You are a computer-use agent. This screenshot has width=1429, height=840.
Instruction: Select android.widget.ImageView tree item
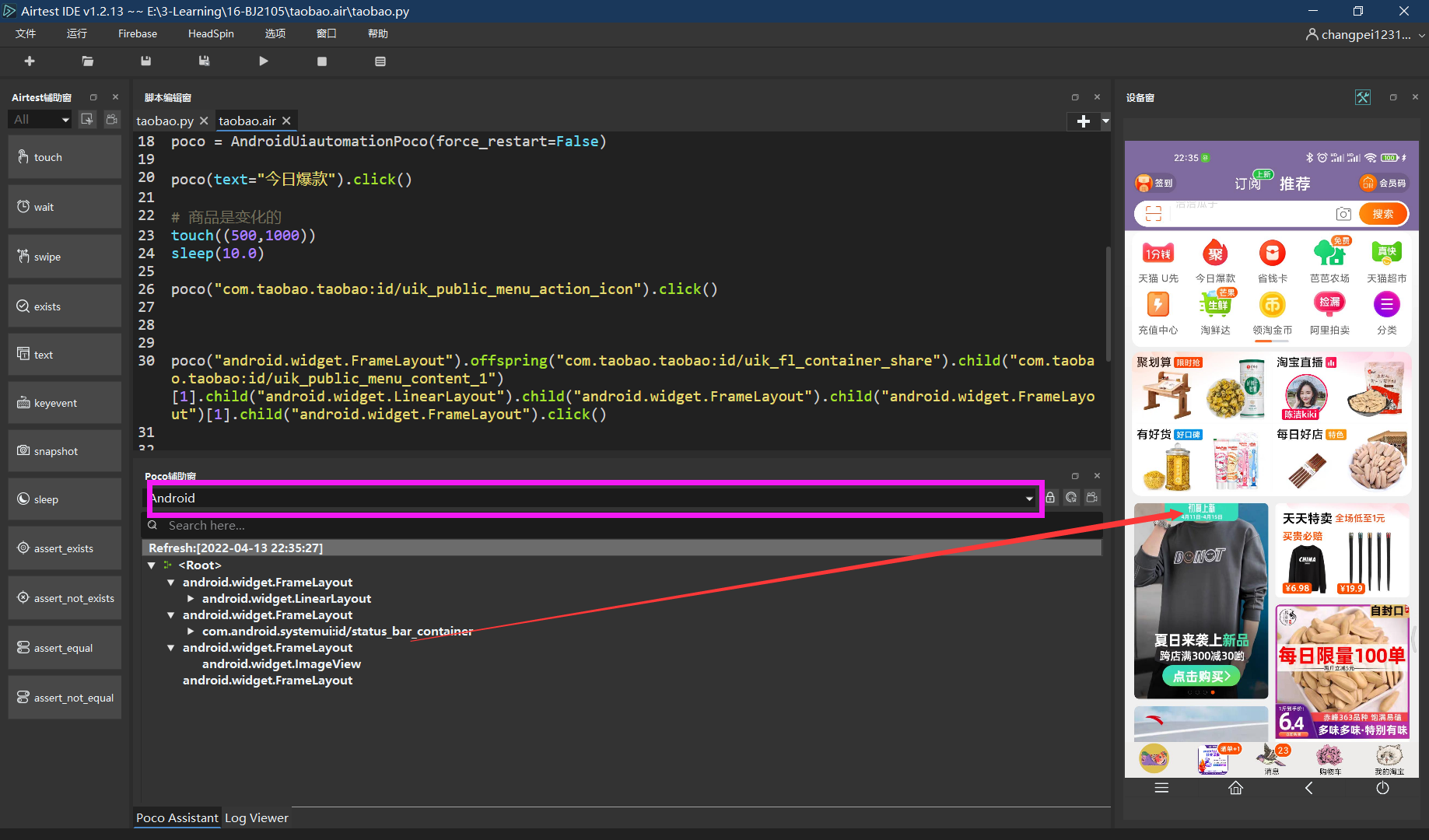pyautogui.click(x=282, y=664)
